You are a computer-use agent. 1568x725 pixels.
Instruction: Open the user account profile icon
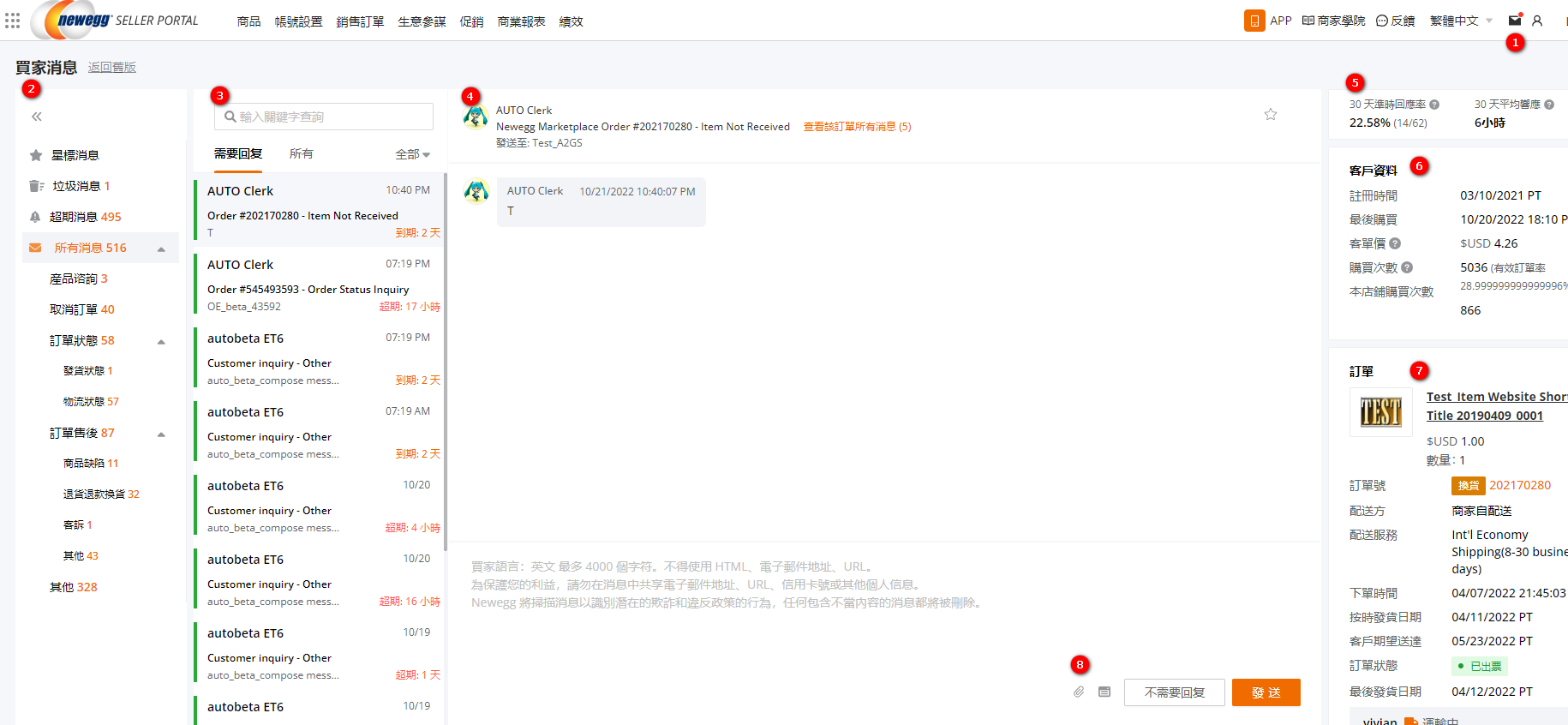point(1537,21)
